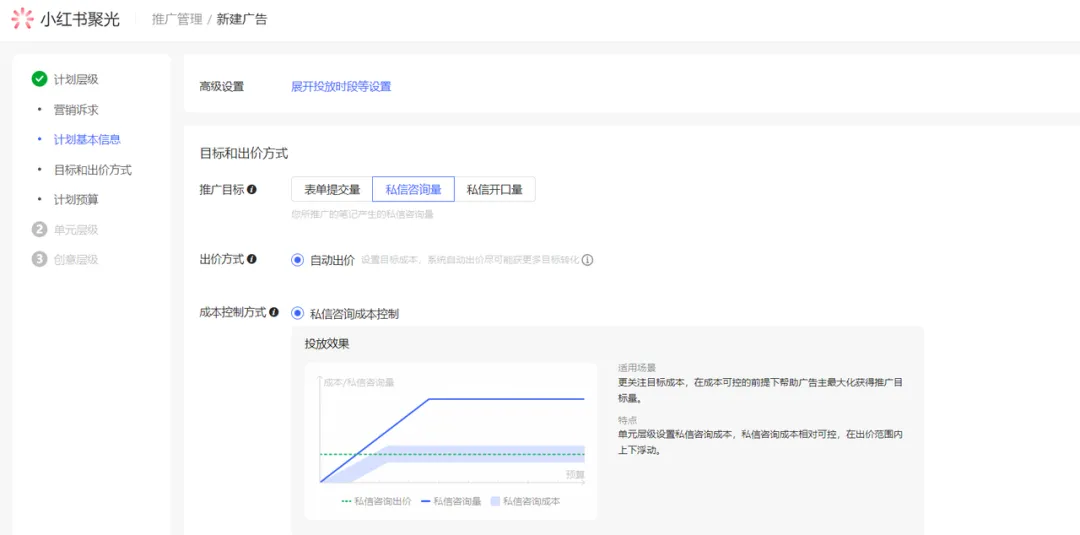Choose 私信咨询量 as the promotion goal
Image resolution: width=1080 pixels, height=535 pixels.
tap(413, 189)
